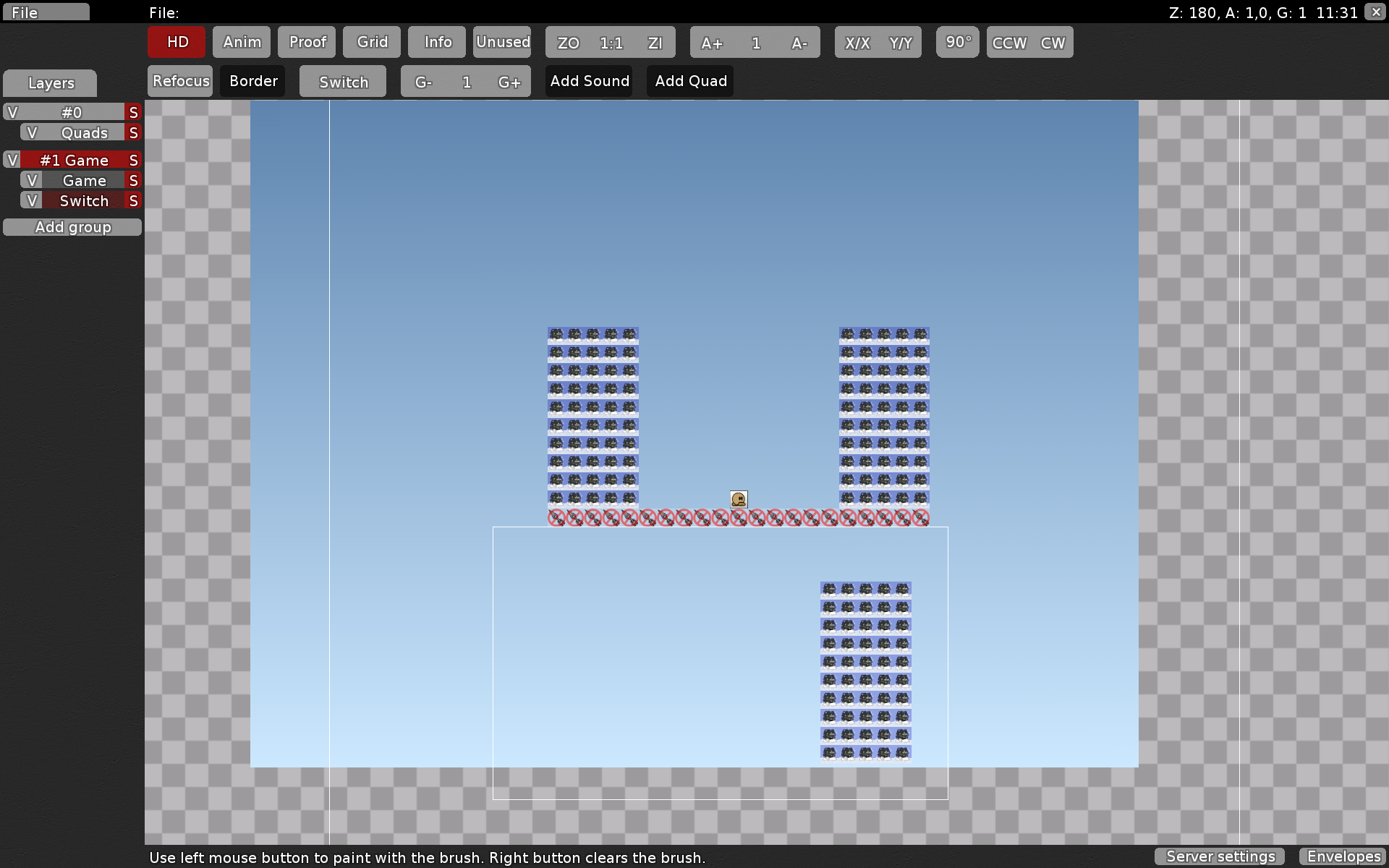1389x868 pixels.
Task: Open the 90° rotation value selector
Action: point(958,42)
